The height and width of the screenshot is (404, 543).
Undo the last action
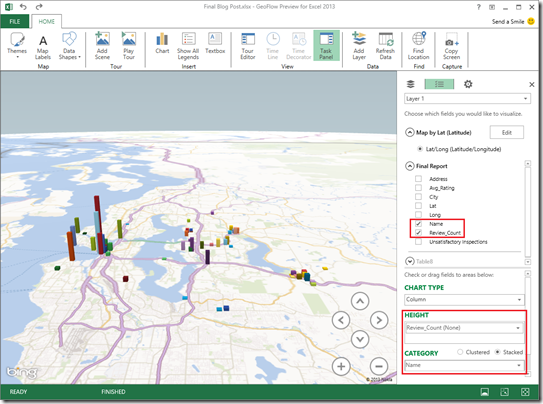[x=23, y=6]
